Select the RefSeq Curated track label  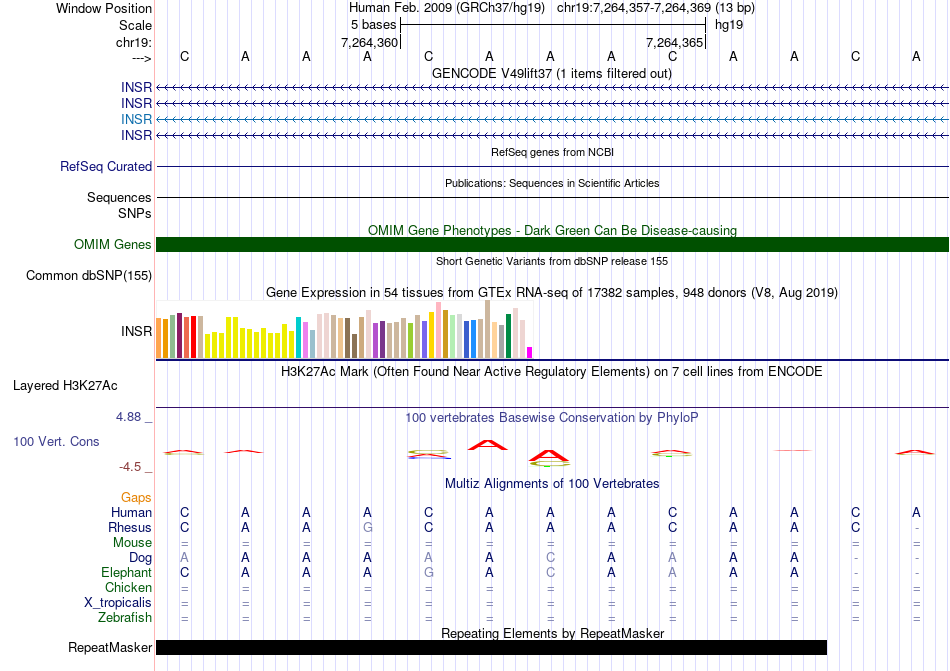point(106,167)
